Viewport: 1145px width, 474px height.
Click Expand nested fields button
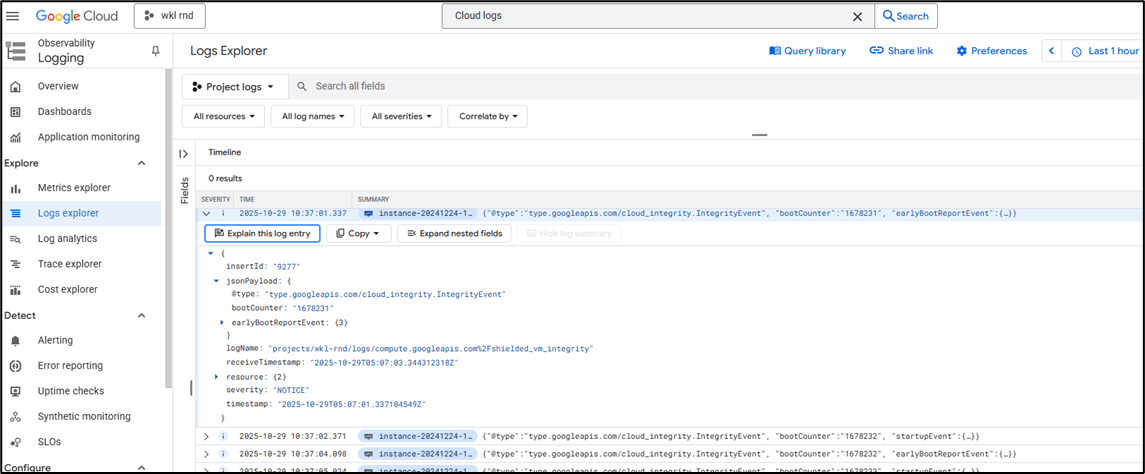[x=455, y=233]
